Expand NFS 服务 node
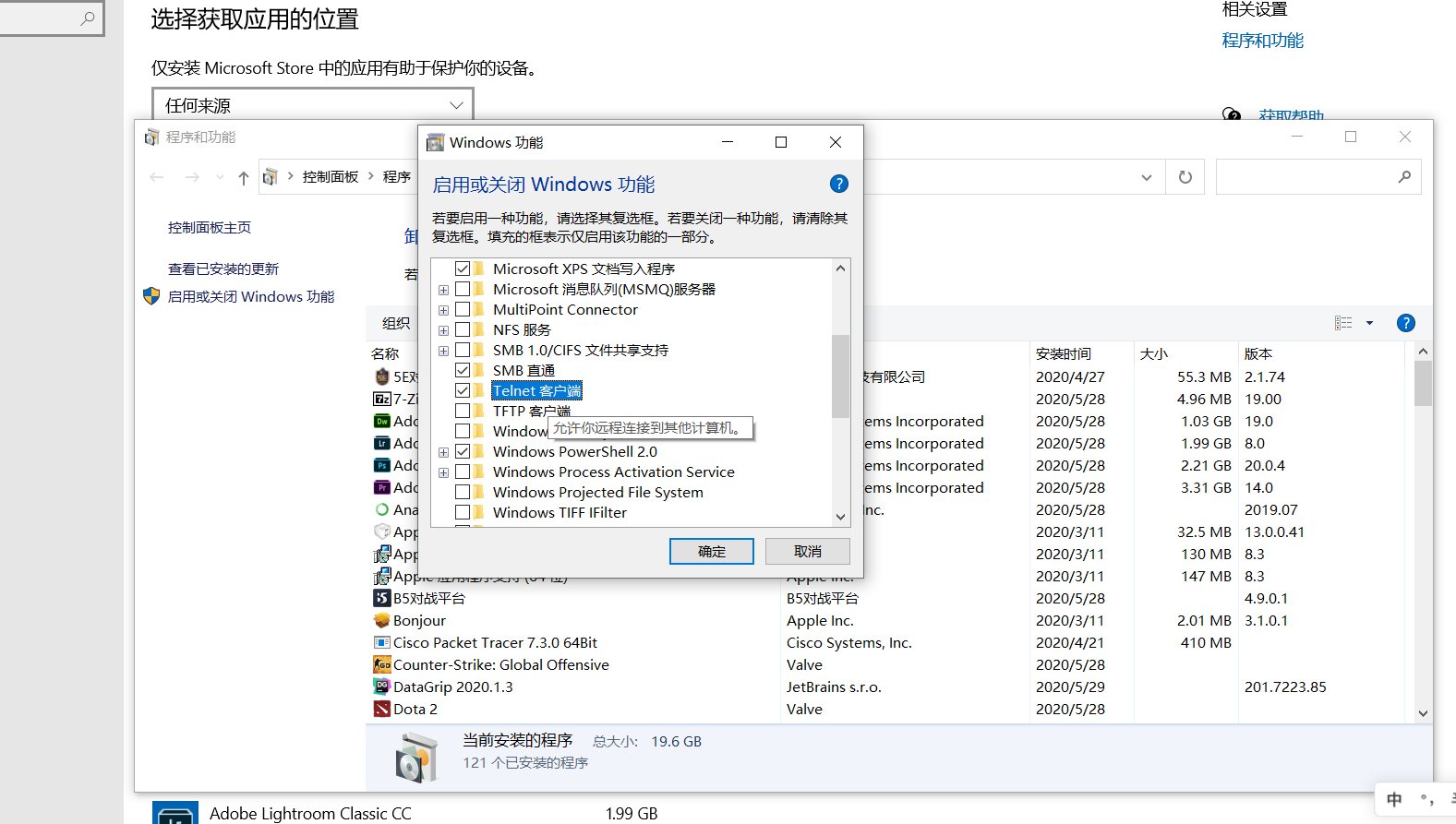1456x824 pixels. [x=443, y=330]
